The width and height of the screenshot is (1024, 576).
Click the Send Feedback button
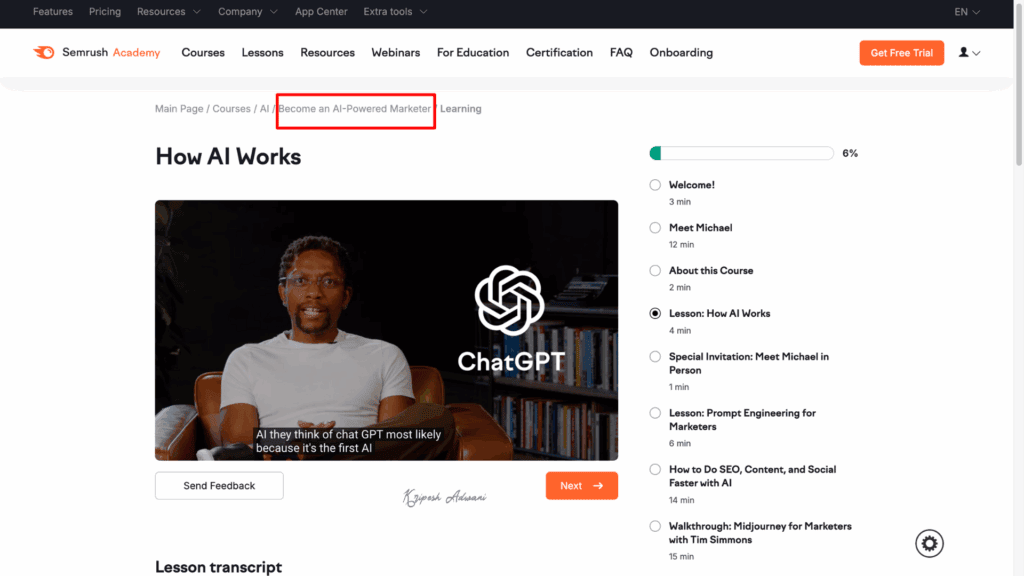tap(218, 485)
